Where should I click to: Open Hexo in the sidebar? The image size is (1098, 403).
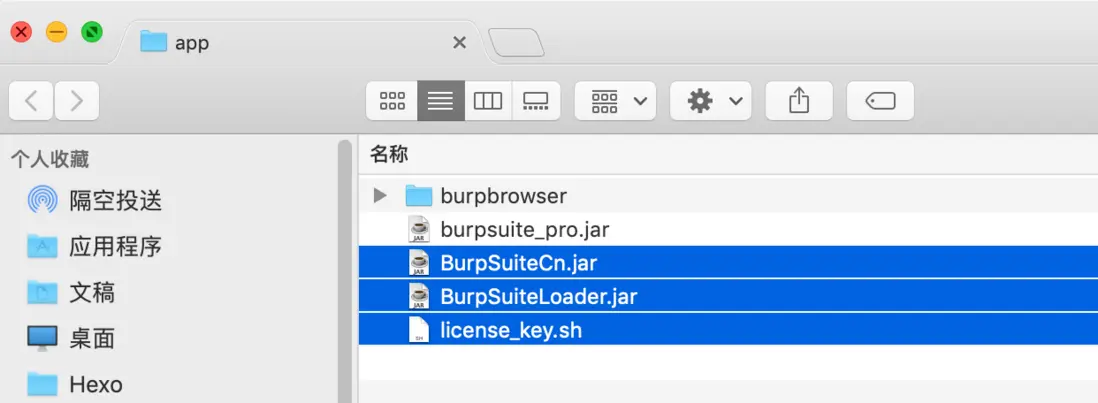[x=96, y=384]
